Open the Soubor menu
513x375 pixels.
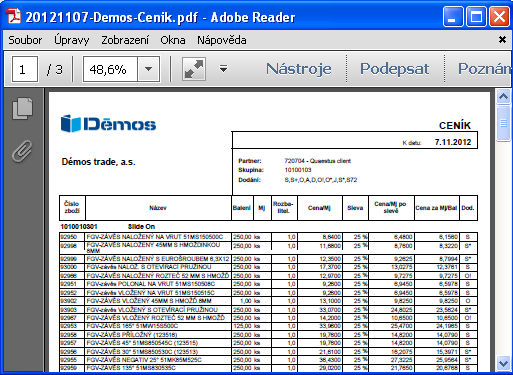point(25,40)
